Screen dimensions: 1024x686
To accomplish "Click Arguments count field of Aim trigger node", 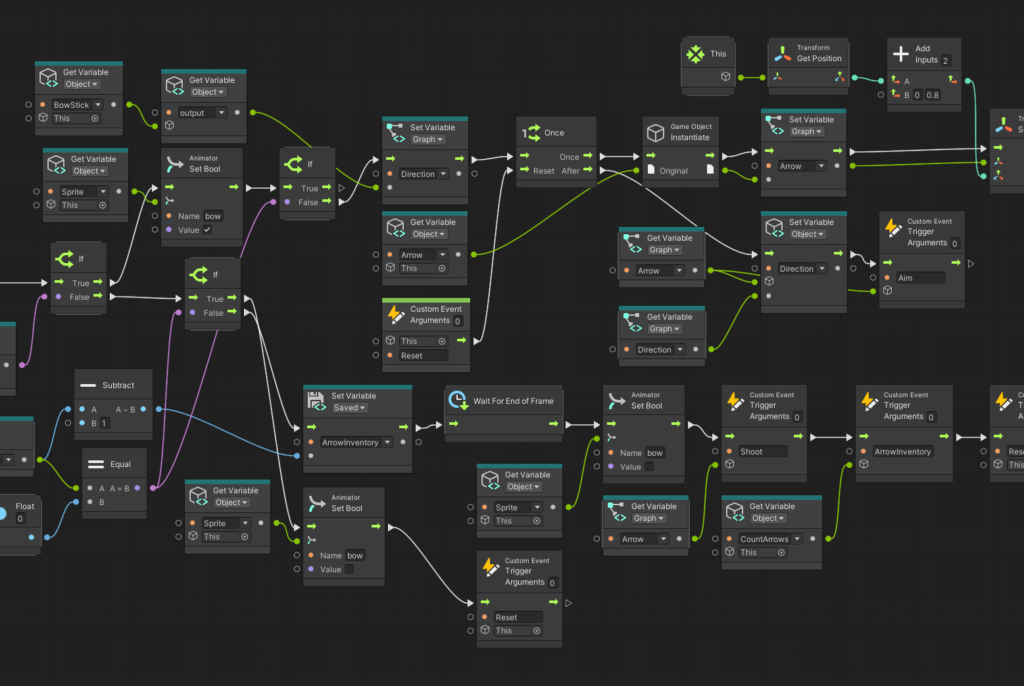I will click(x=955, y=243).
